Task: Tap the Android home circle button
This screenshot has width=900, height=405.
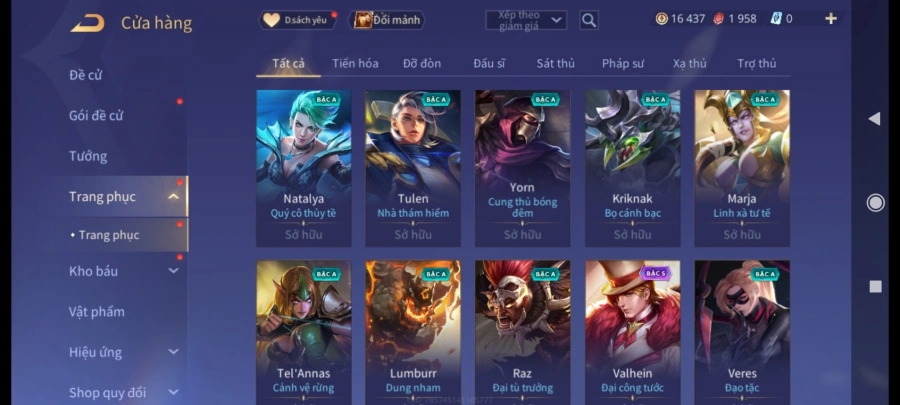Action: (875, 202)
